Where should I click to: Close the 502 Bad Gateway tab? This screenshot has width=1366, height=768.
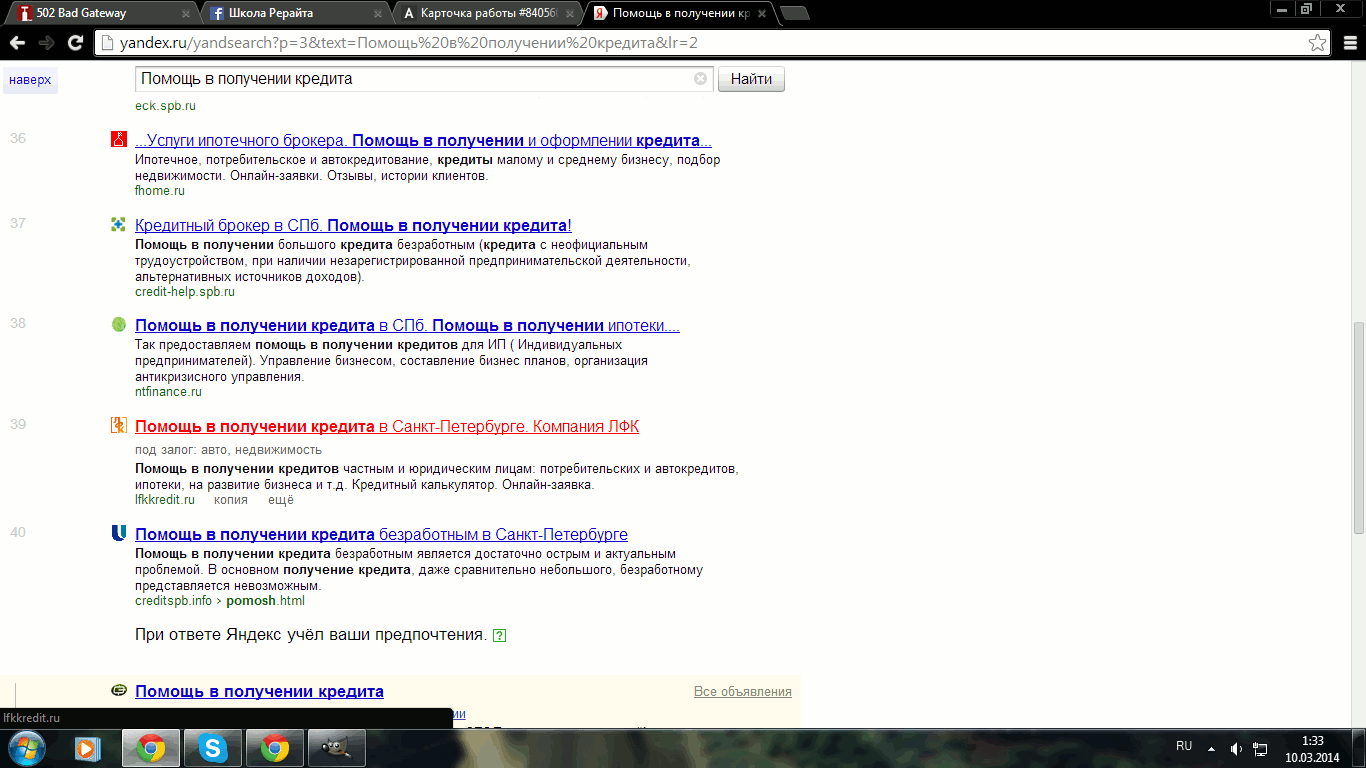point(186,13)
